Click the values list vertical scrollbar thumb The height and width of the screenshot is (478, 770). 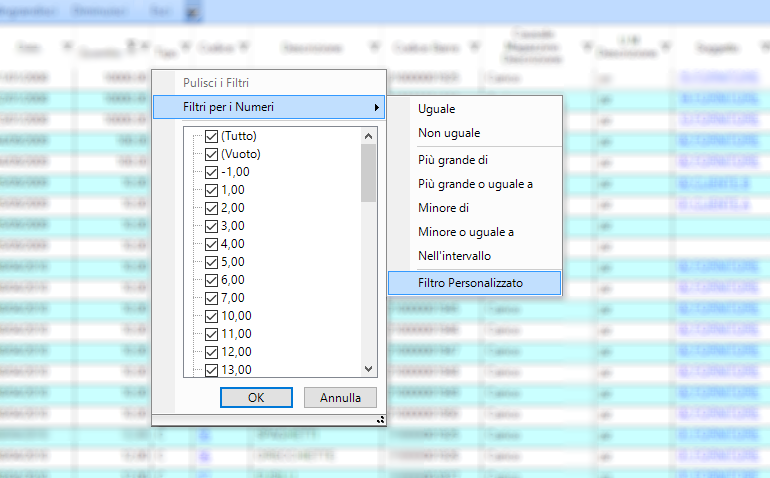point(369,173)
